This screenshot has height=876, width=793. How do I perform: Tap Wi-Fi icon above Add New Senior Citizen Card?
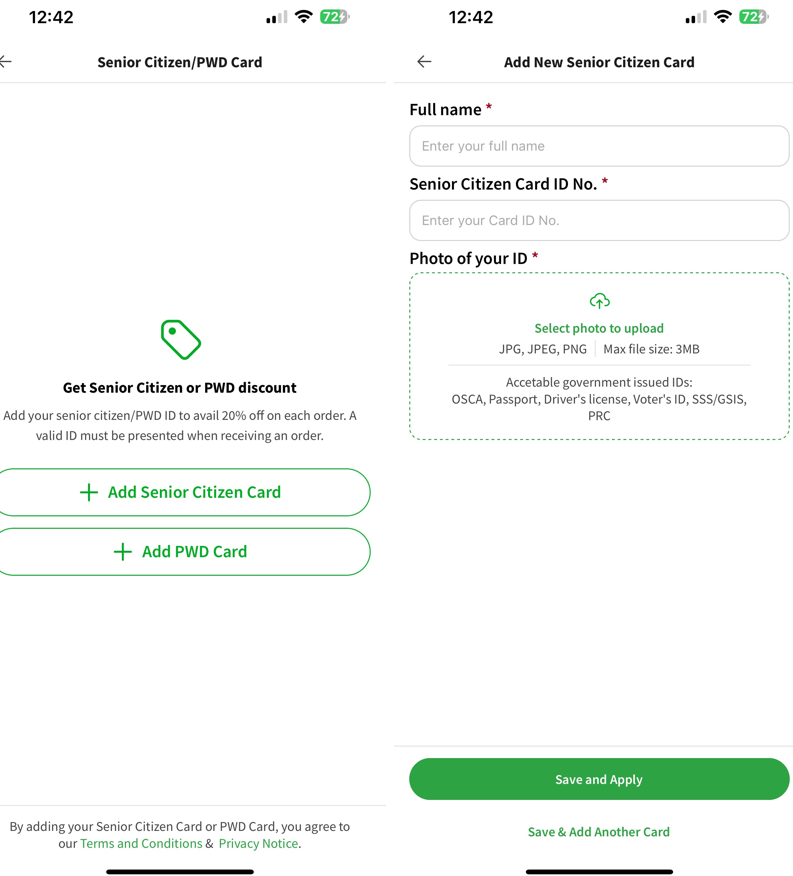pyautogui.click(x=722, y=17)
